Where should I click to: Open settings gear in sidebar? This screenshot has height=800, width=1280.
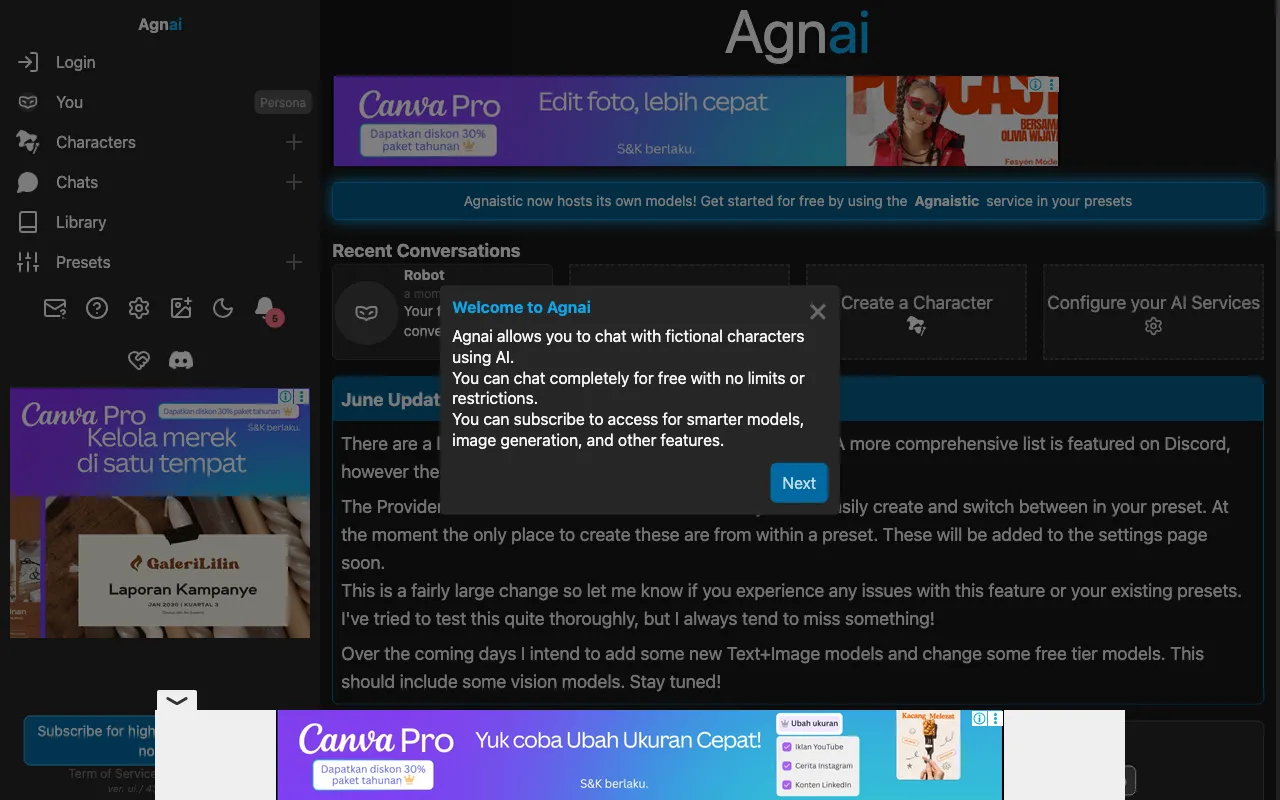click(139, 308)
